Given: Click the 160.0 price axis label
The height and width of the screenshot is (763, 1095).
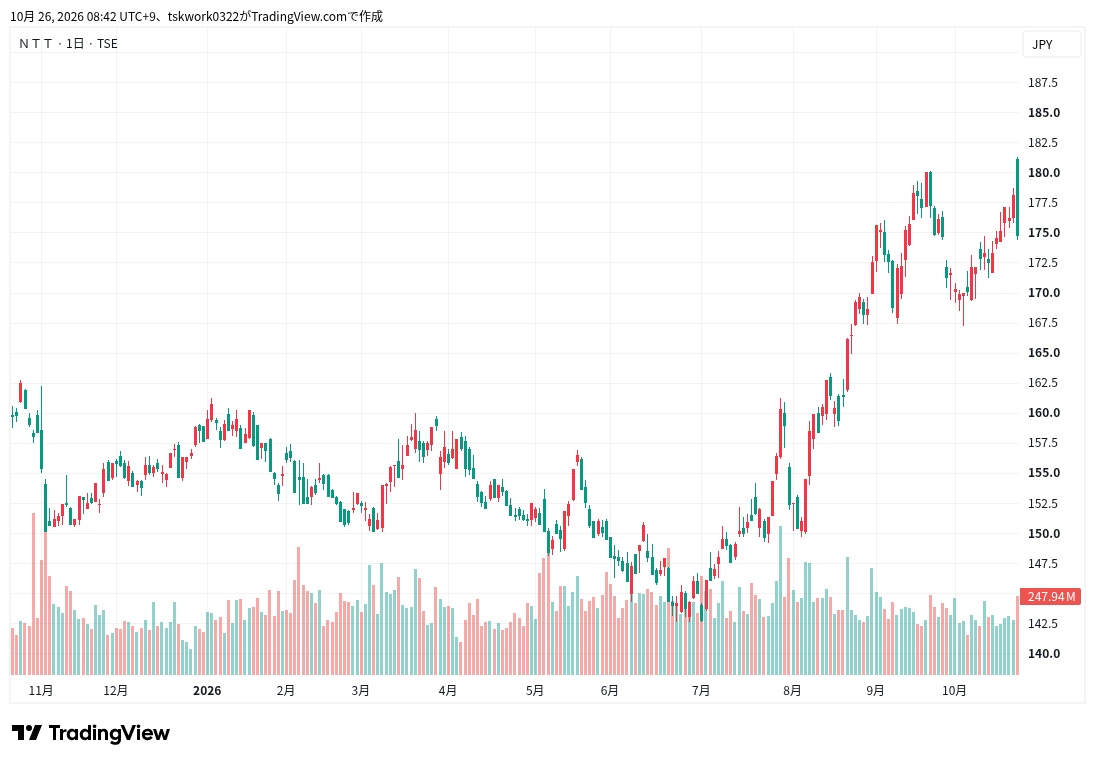Looking at the screenshot, I should click(1043, 413).
